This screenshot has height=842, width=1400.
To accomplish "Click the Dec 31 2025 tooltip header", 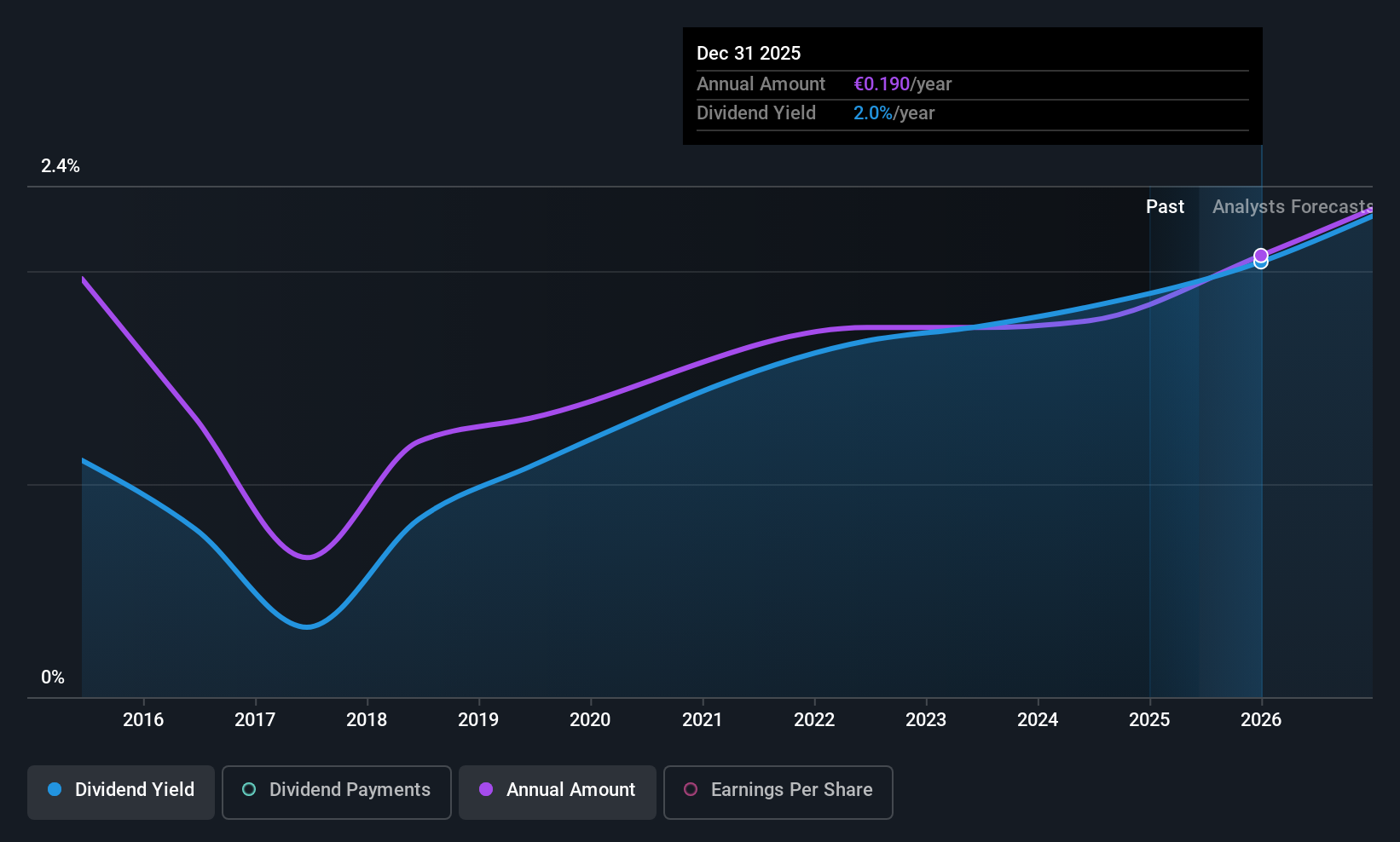I will [x=749, y=54].
